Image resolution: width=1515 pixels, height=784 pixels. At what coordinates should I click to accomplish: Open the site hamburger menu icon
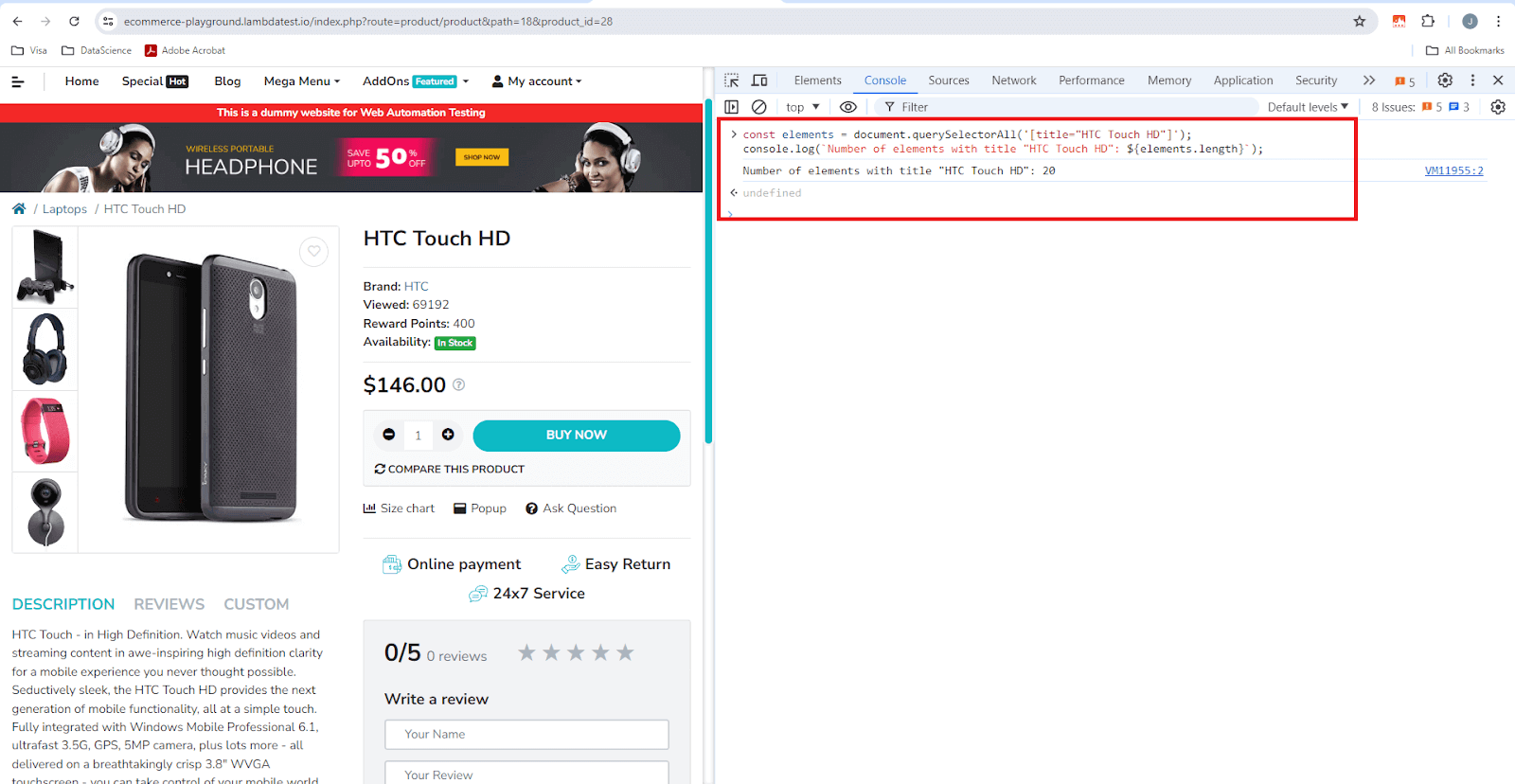[x=17, y=81]
